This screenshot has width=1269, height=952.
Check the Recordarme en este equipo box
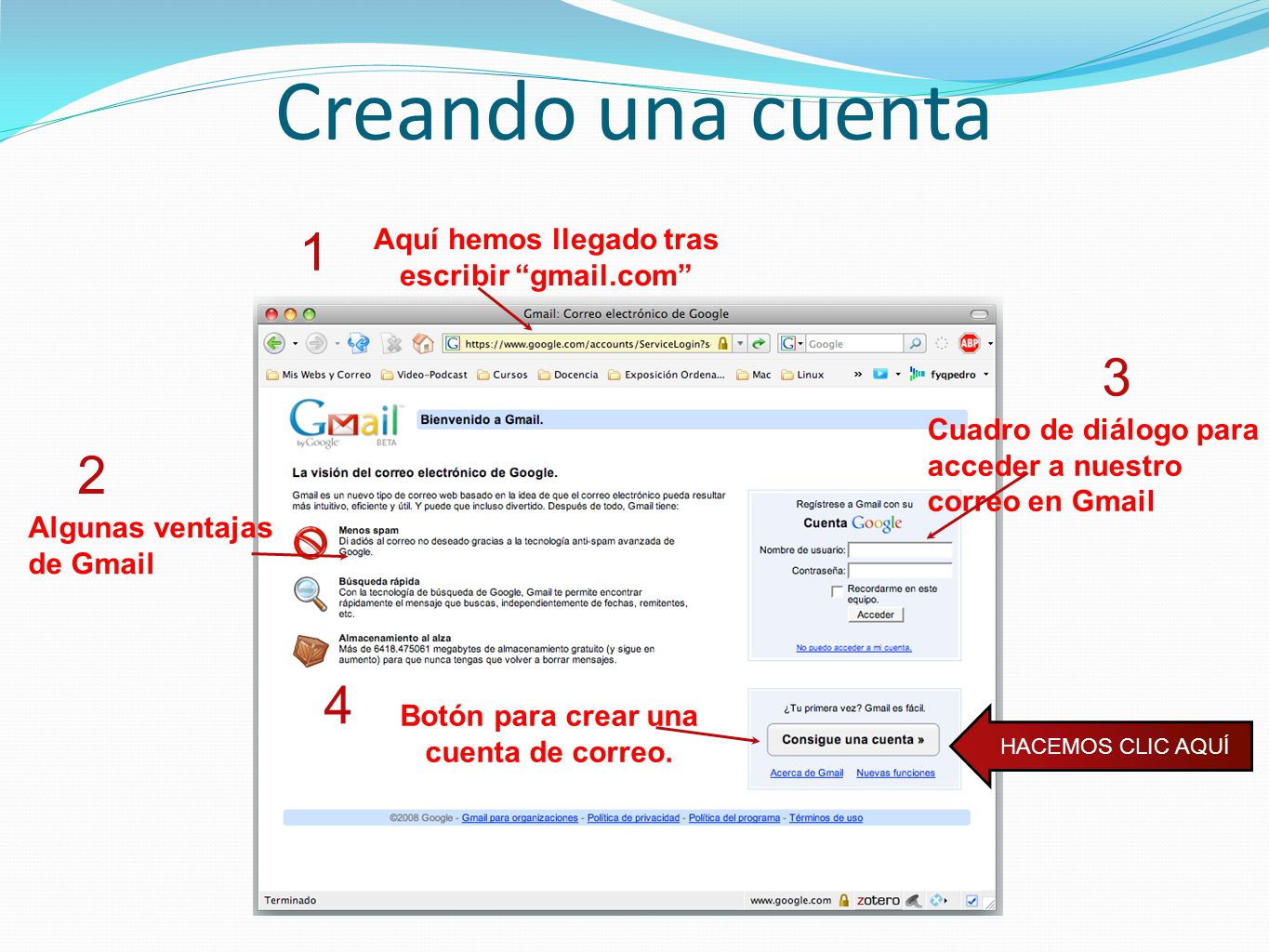837,590
